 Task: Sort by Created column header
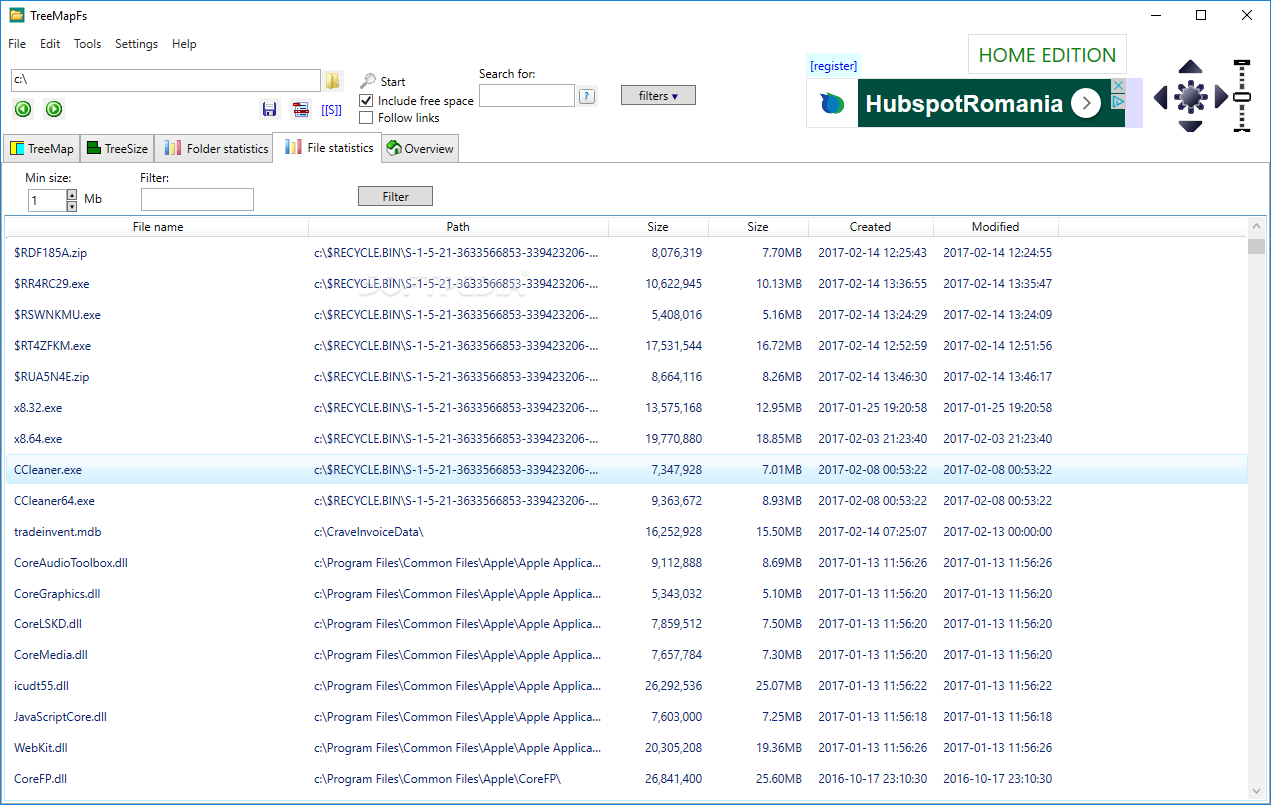pyautogui.click(x=870, y=227)
